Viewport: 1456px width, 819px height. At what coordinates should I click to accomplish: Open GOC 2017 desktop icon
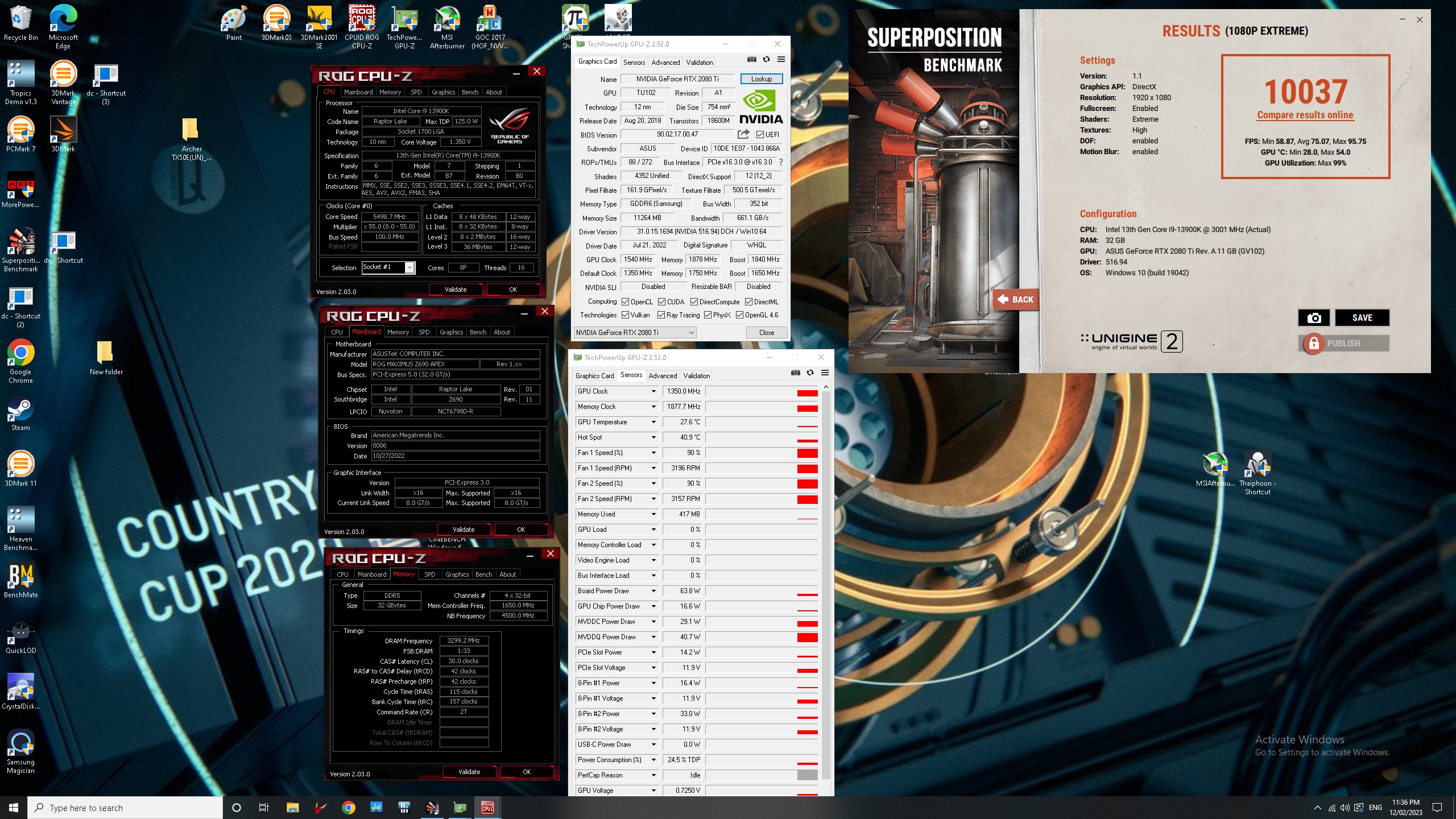coord(490,26)
